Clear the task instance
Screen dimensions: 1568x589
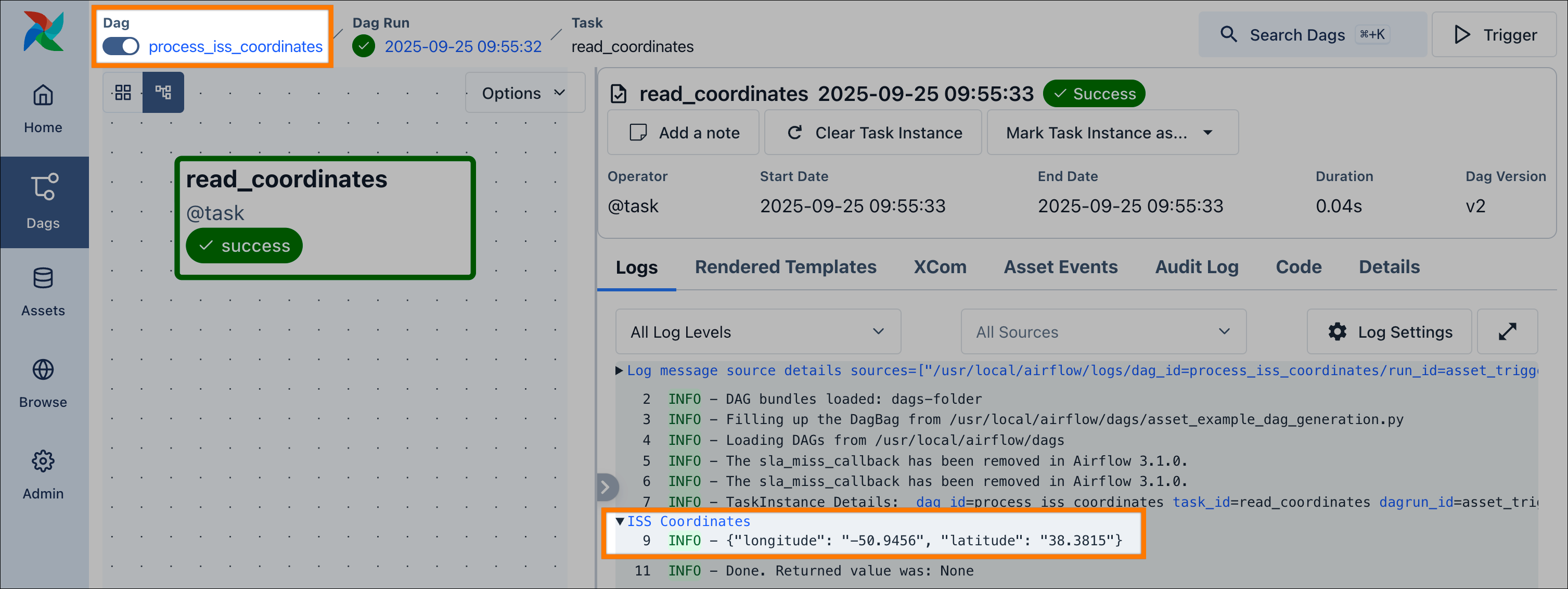[873, 132]
